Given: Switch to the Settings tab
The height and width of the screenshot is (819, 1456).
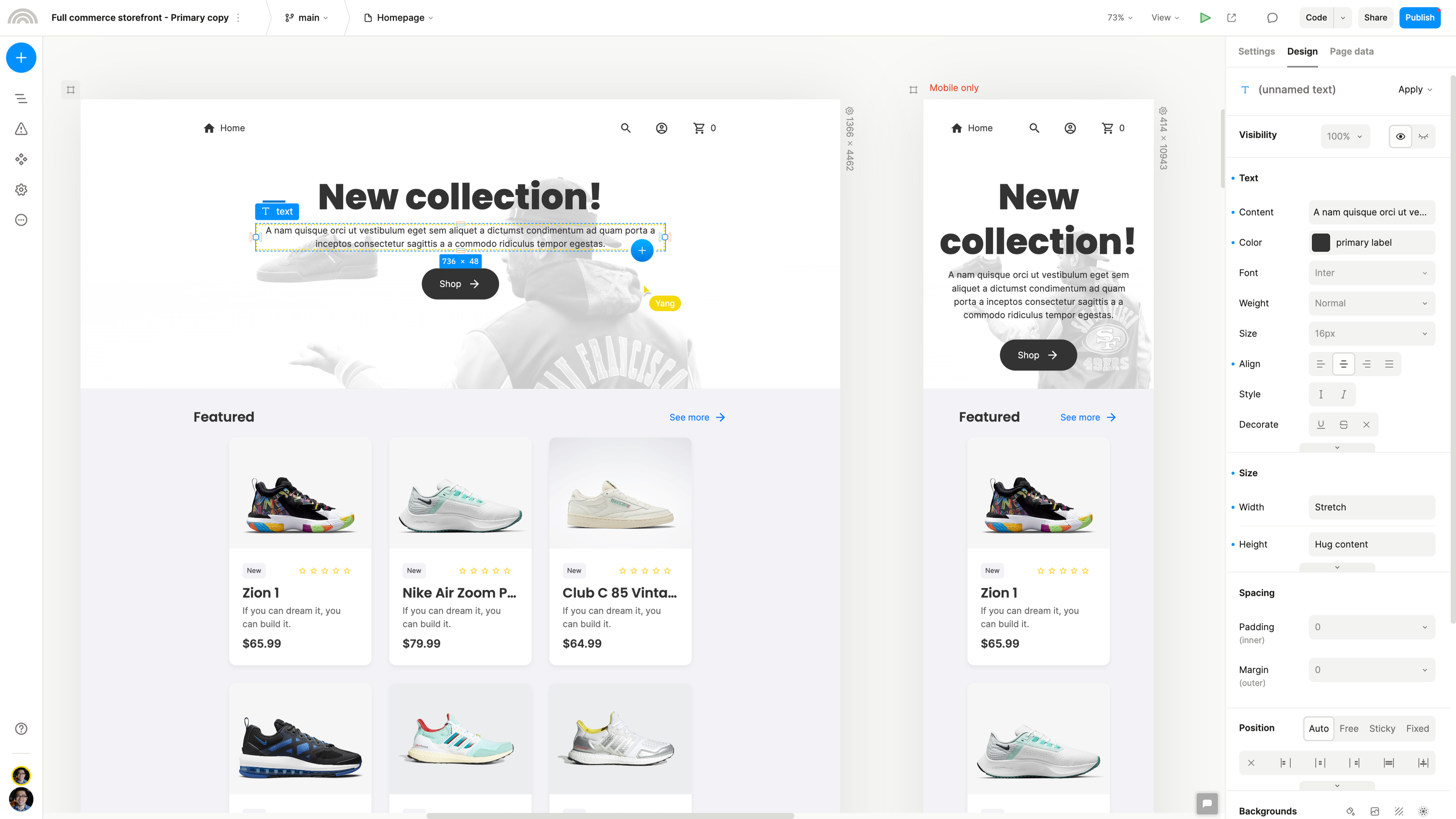Looking at the screenshot, I should coord(1257,52).
